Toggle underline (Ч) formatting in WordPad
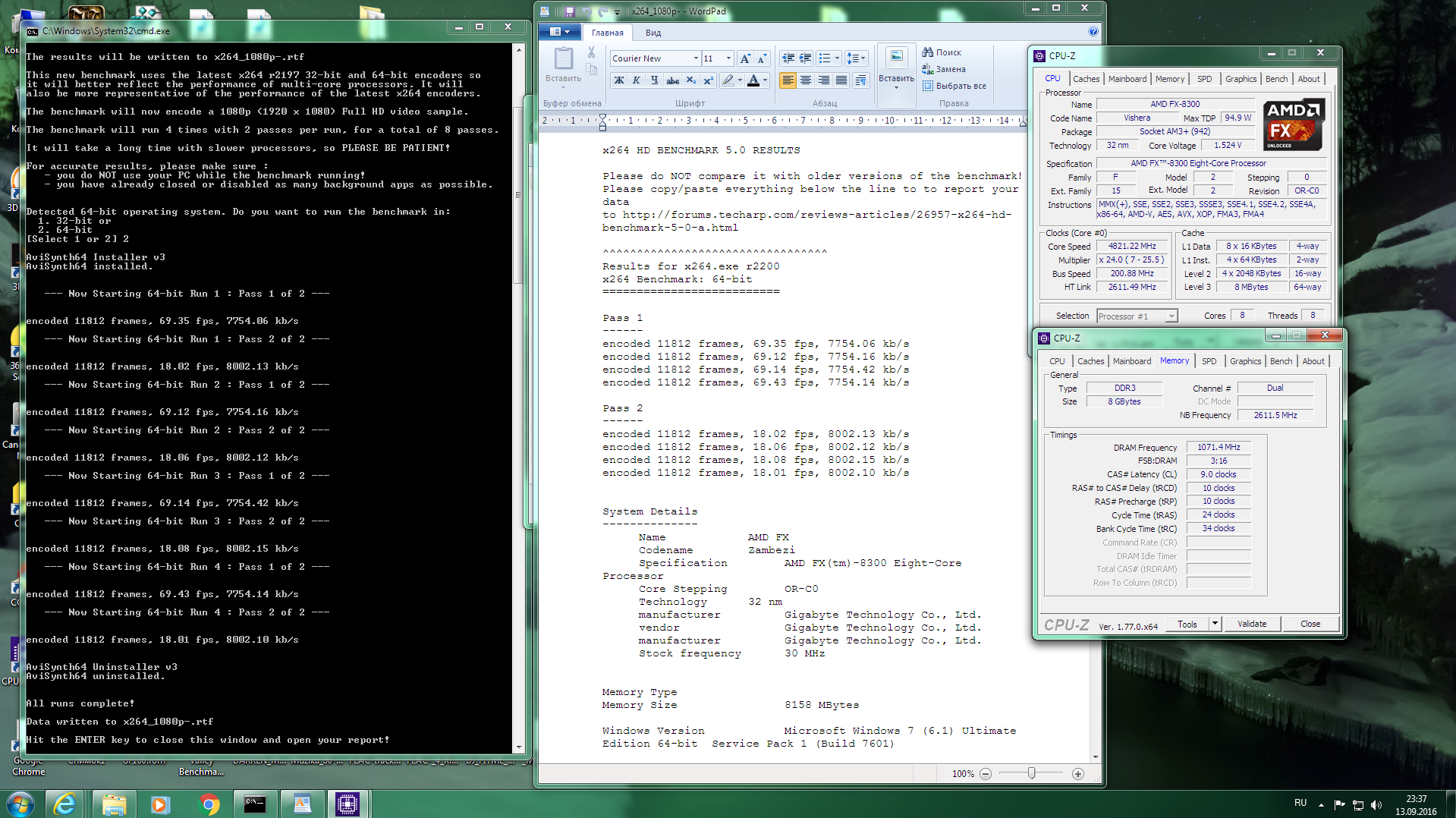This screenshot has width=1456, height=818. click(x=654, y=80)
